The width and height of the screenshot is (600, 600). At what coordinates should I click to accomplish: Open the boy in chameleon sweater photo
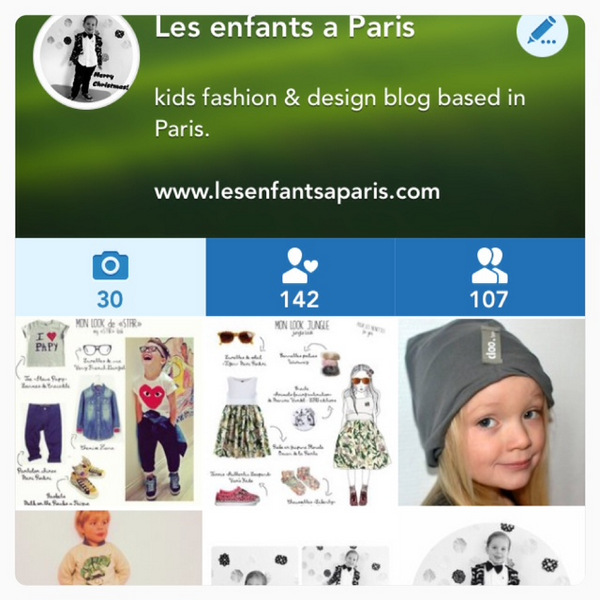tap(109, 548)
